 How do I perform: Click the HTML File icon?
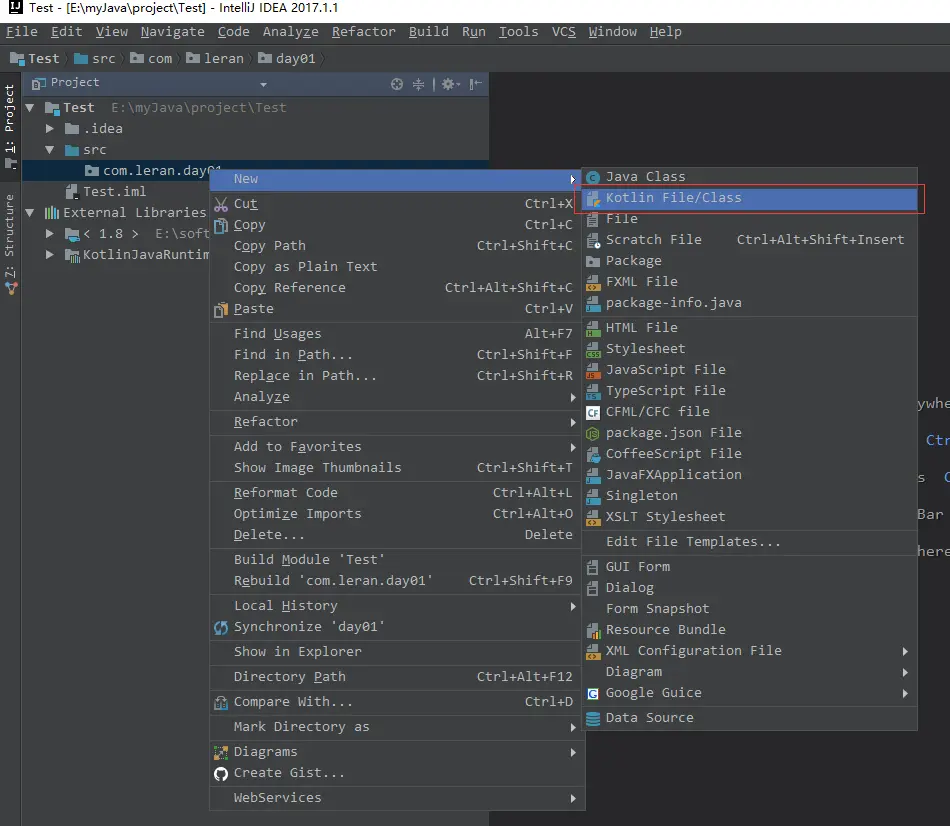(x=593, y=328)
